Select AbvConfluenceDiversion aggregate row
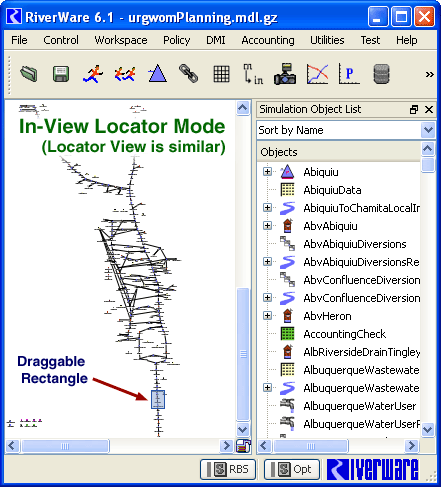Viewport: 441px width, 487px height. [x=339, y=280]
